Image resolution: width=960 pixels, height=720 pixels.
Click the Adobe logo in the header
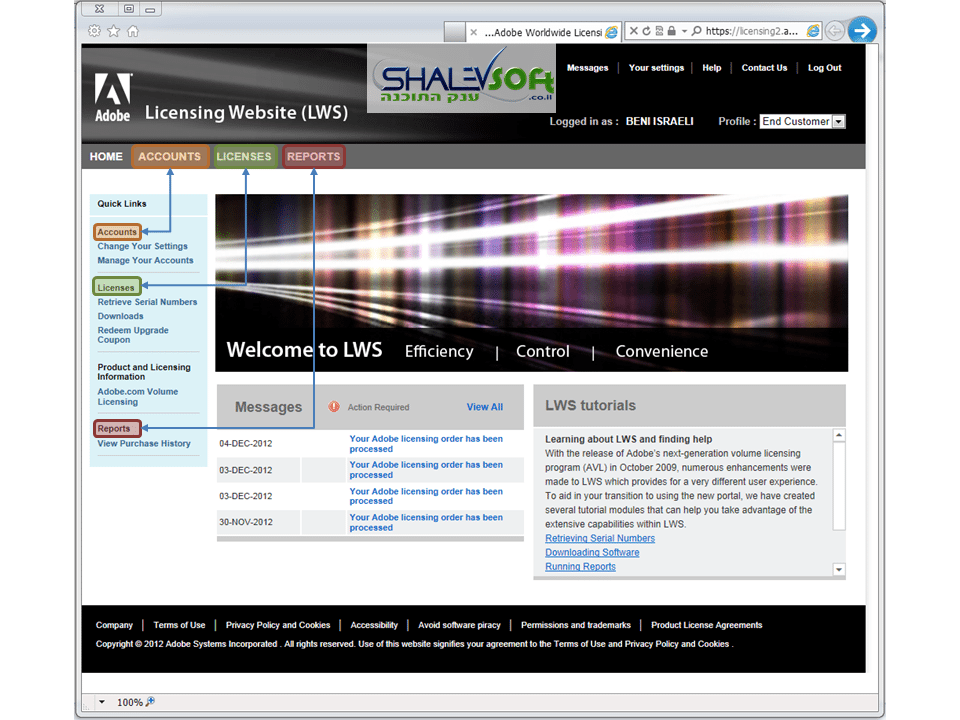(x=113, y=98)
